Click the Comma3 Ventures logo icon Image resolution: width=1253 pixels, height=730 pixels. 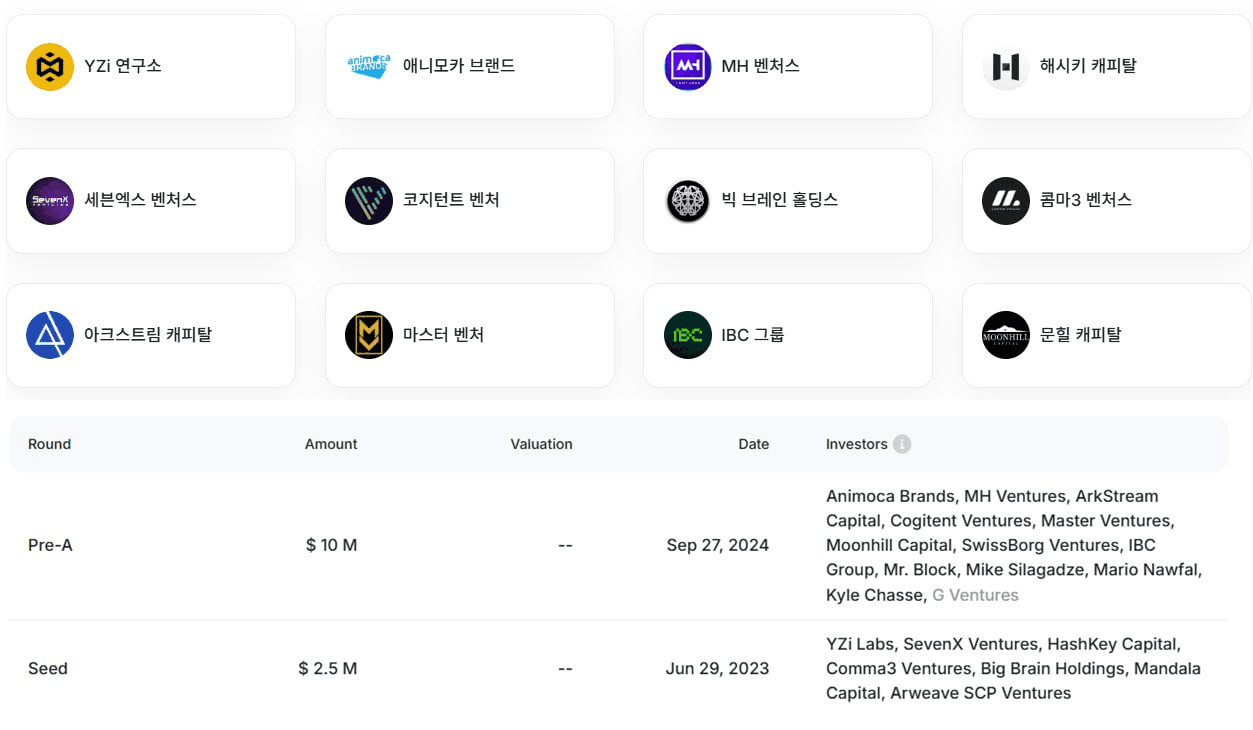coord(1006,201)
